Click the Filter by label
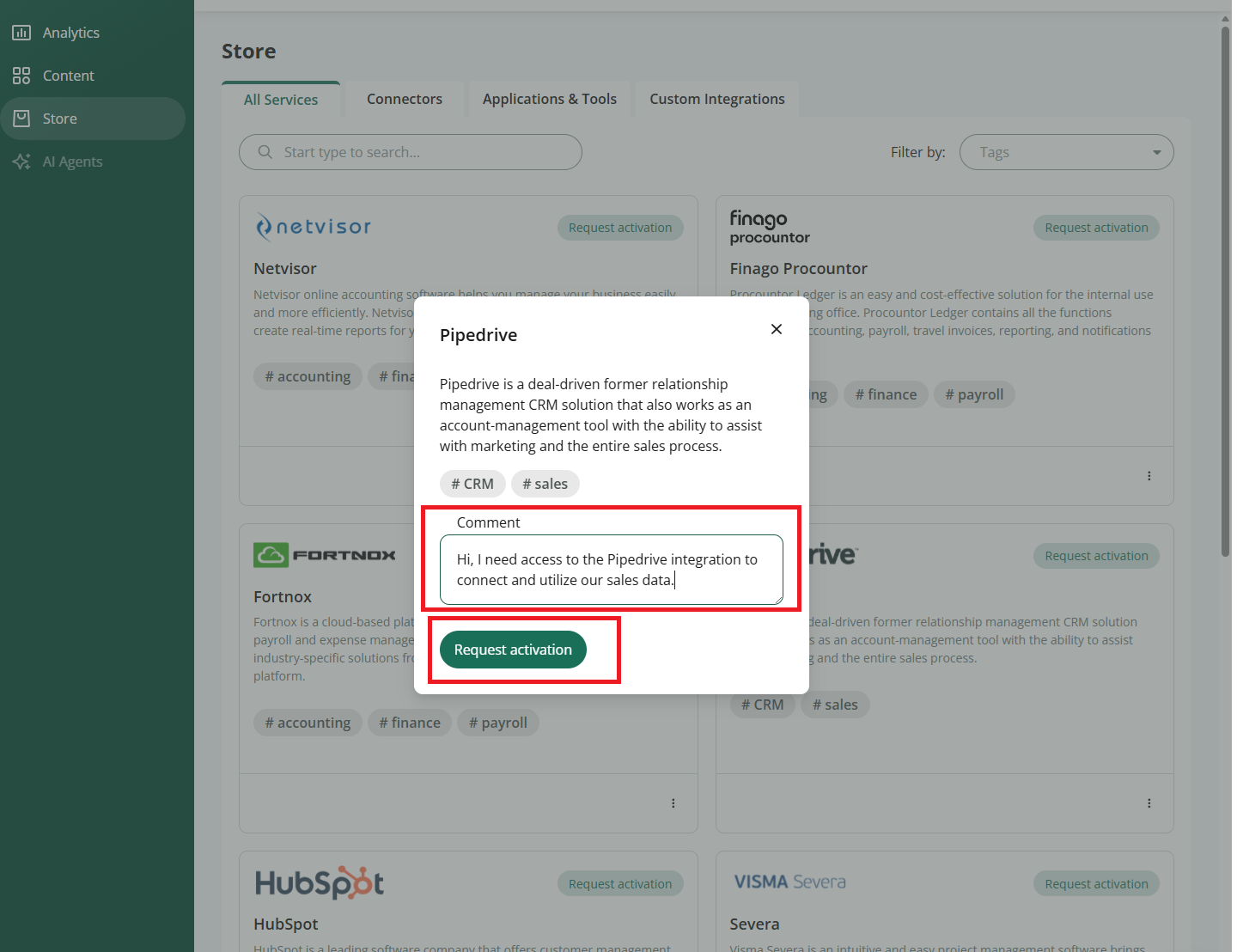Screen dimensions: 1243x952 click(918, 152)
